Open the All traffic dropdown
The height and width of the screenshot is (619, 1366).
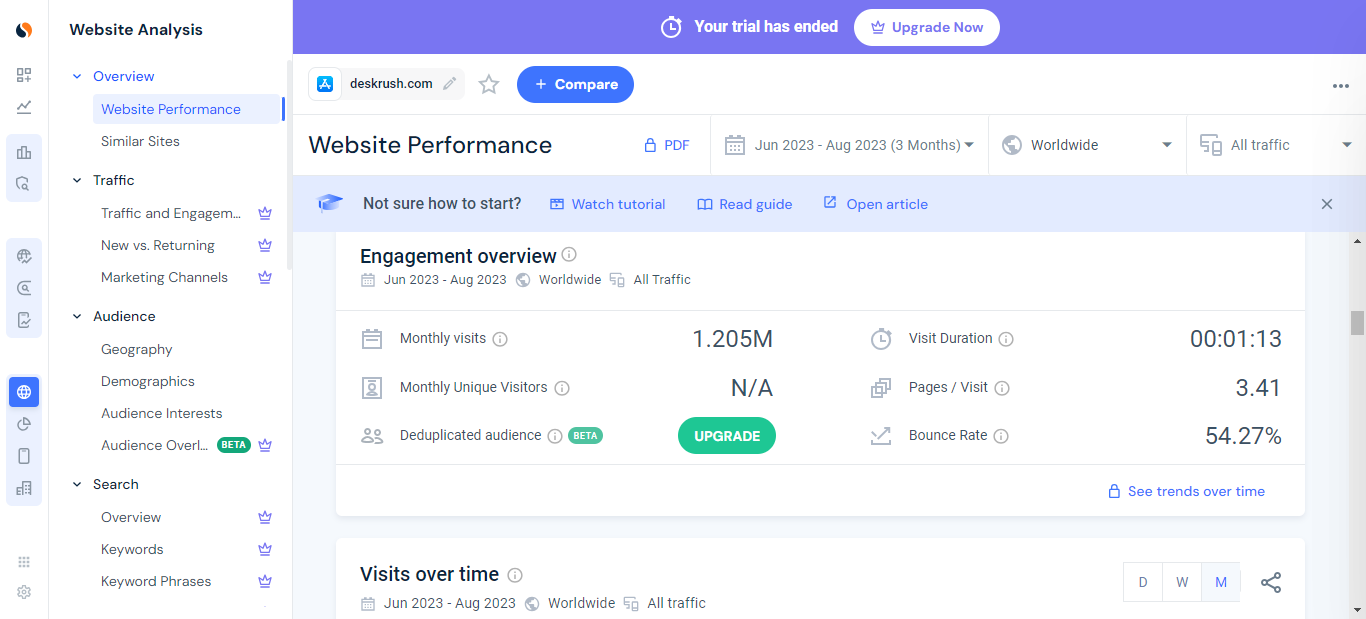pyautogui.click(x=1275, y=145)
